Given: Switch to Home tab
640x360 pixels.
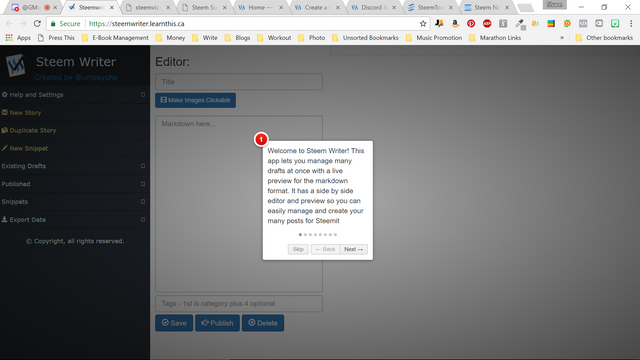Looking at the screenshot, I should point(260,7).
